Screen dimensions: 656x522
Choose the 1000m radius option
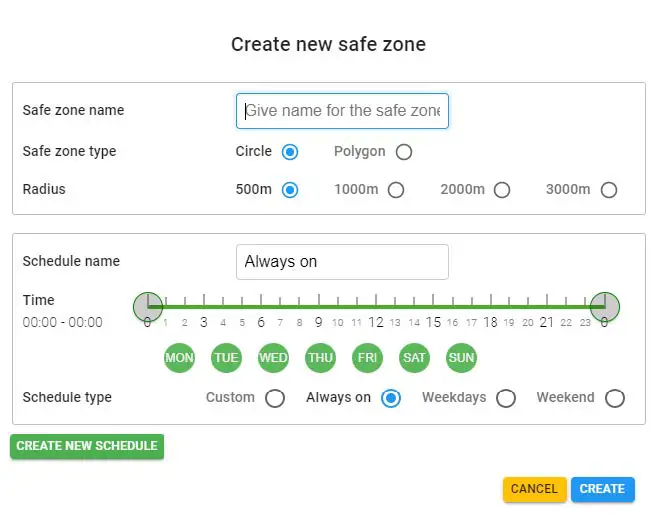(396, 190)
